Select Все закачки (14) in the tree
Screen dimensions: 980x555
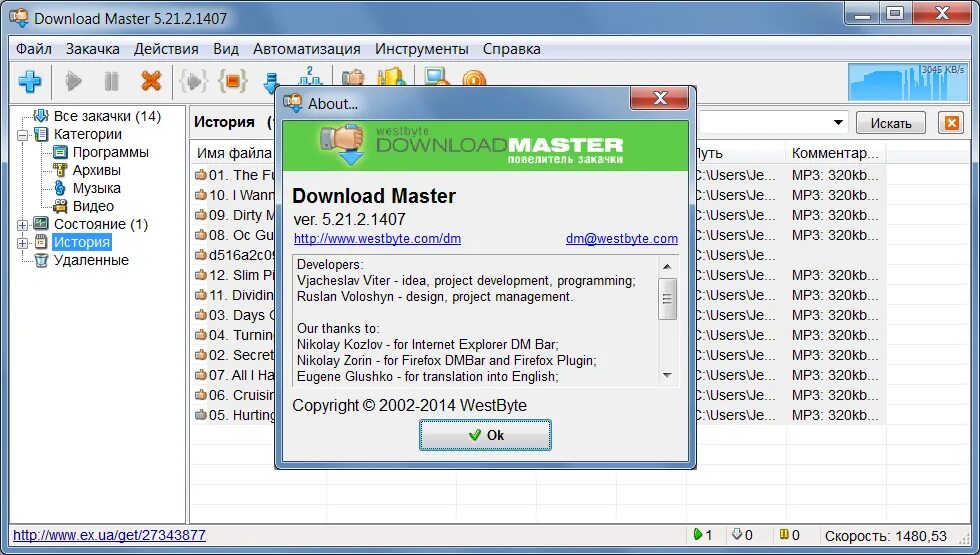[107, 116]
